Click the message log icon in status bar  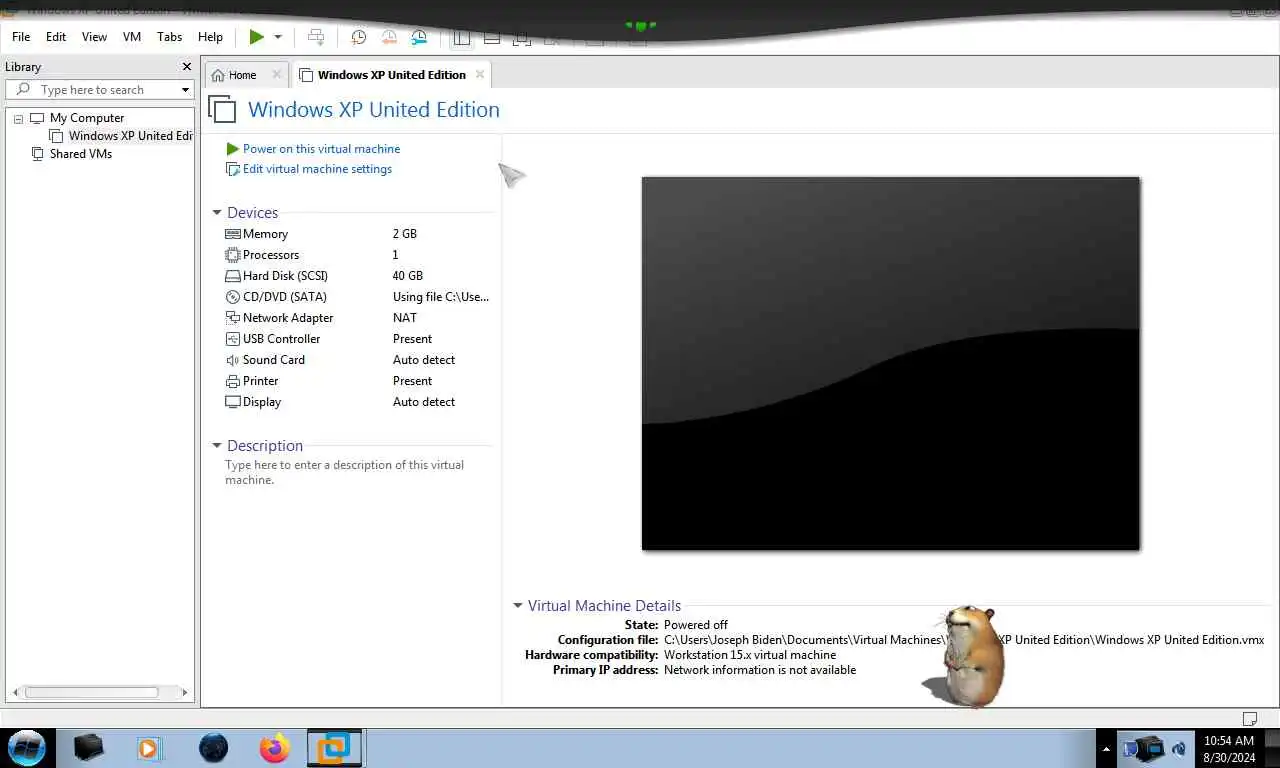click(1249, 718)
